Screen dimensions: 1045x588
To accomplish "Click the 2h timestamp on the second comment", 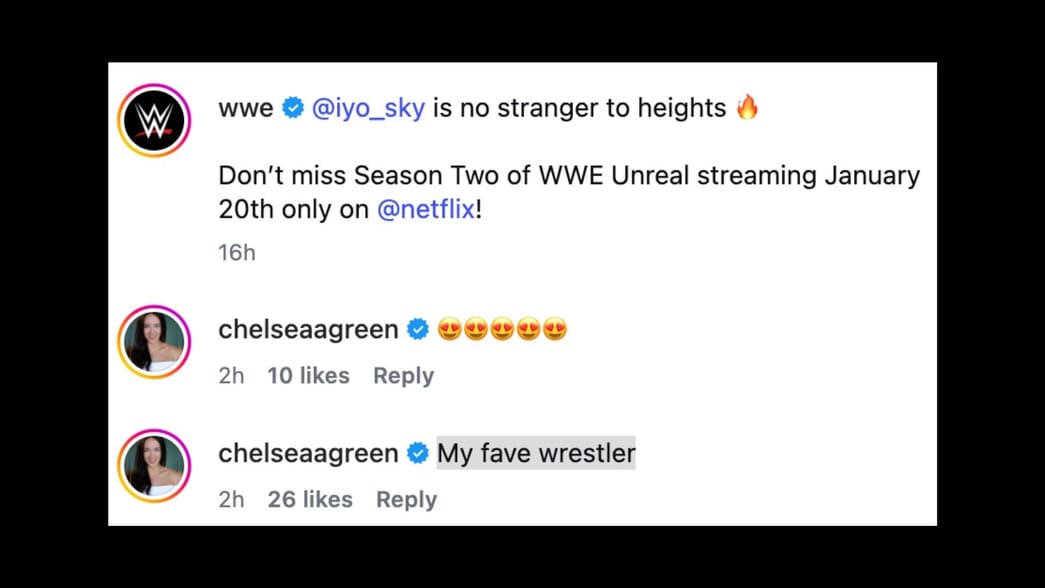I will coord(230,498).
